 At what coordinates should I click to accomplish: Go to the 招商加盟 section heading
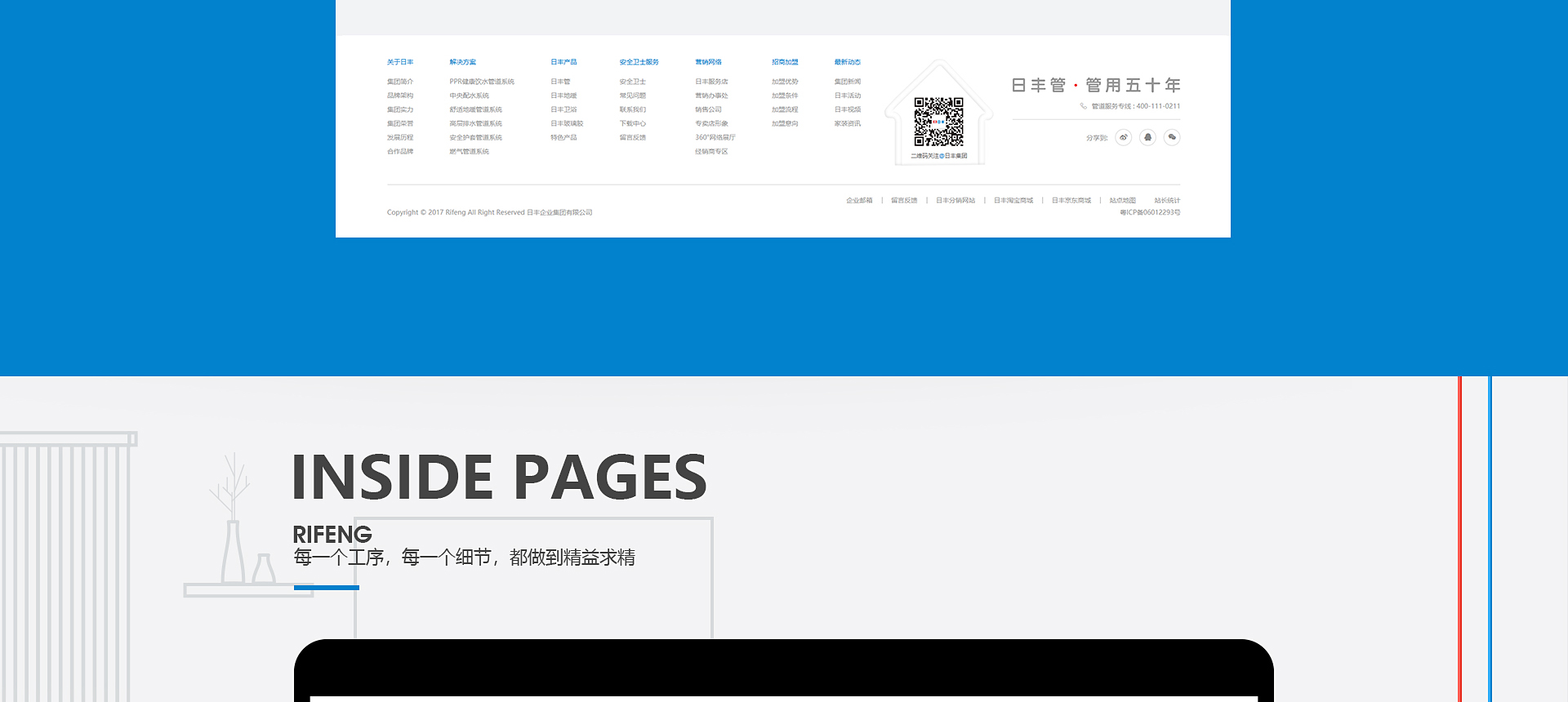[x=785, y=62]
